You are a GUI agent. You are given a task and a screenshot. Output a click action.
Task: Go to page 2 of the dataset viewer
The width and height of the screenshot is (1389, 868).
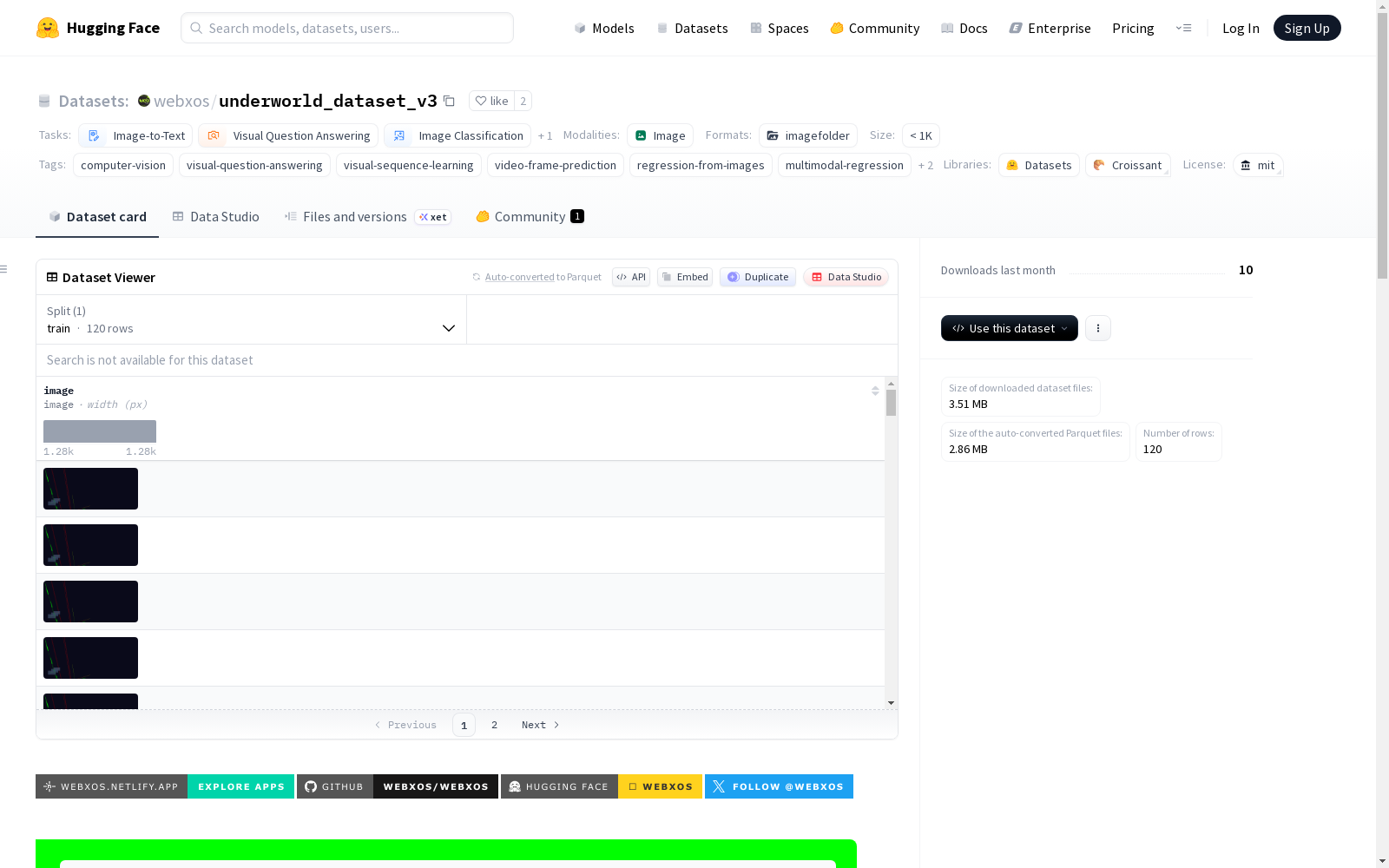[495, 725]
